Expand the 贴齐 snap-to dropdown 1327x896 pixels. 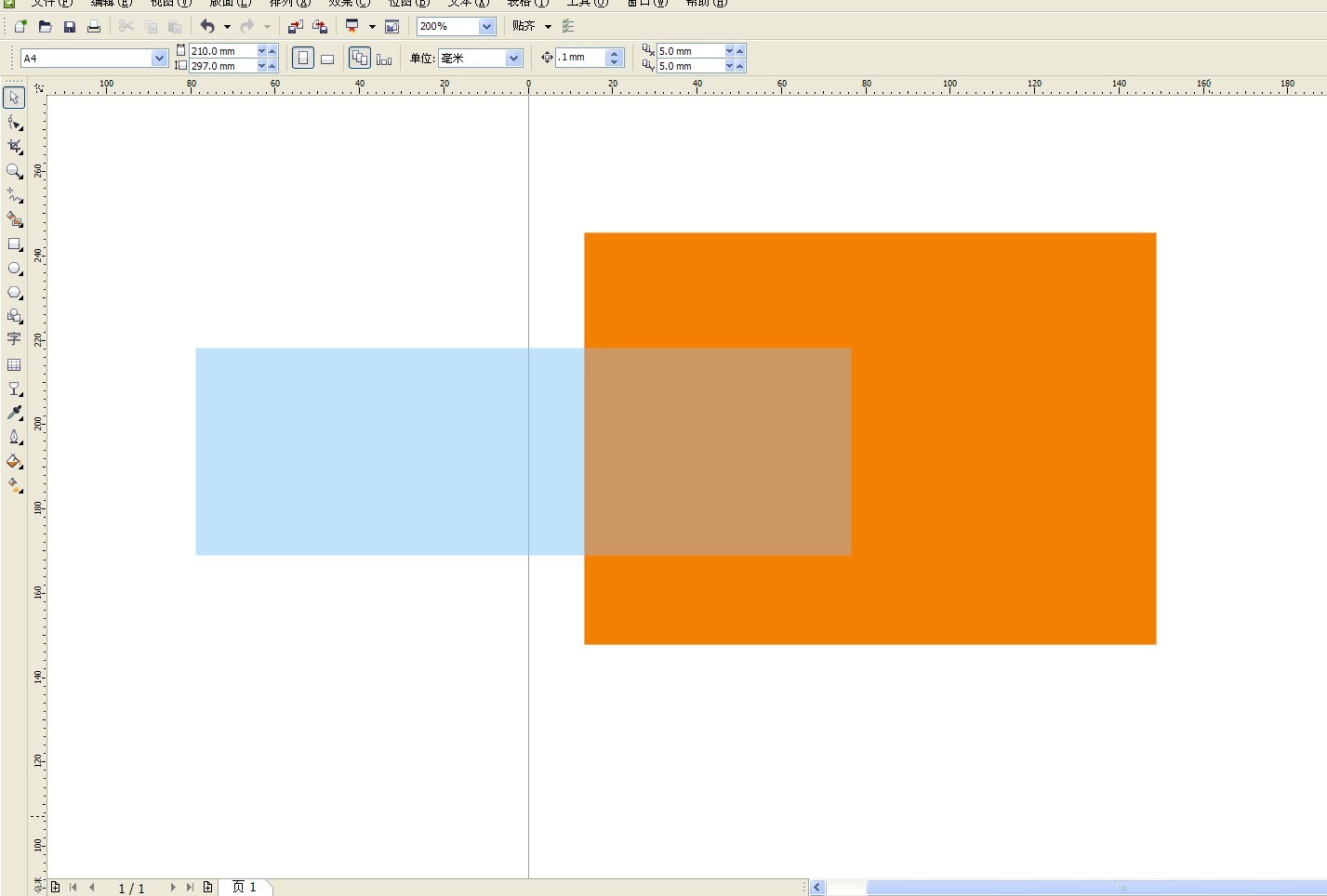click(548, 27)
